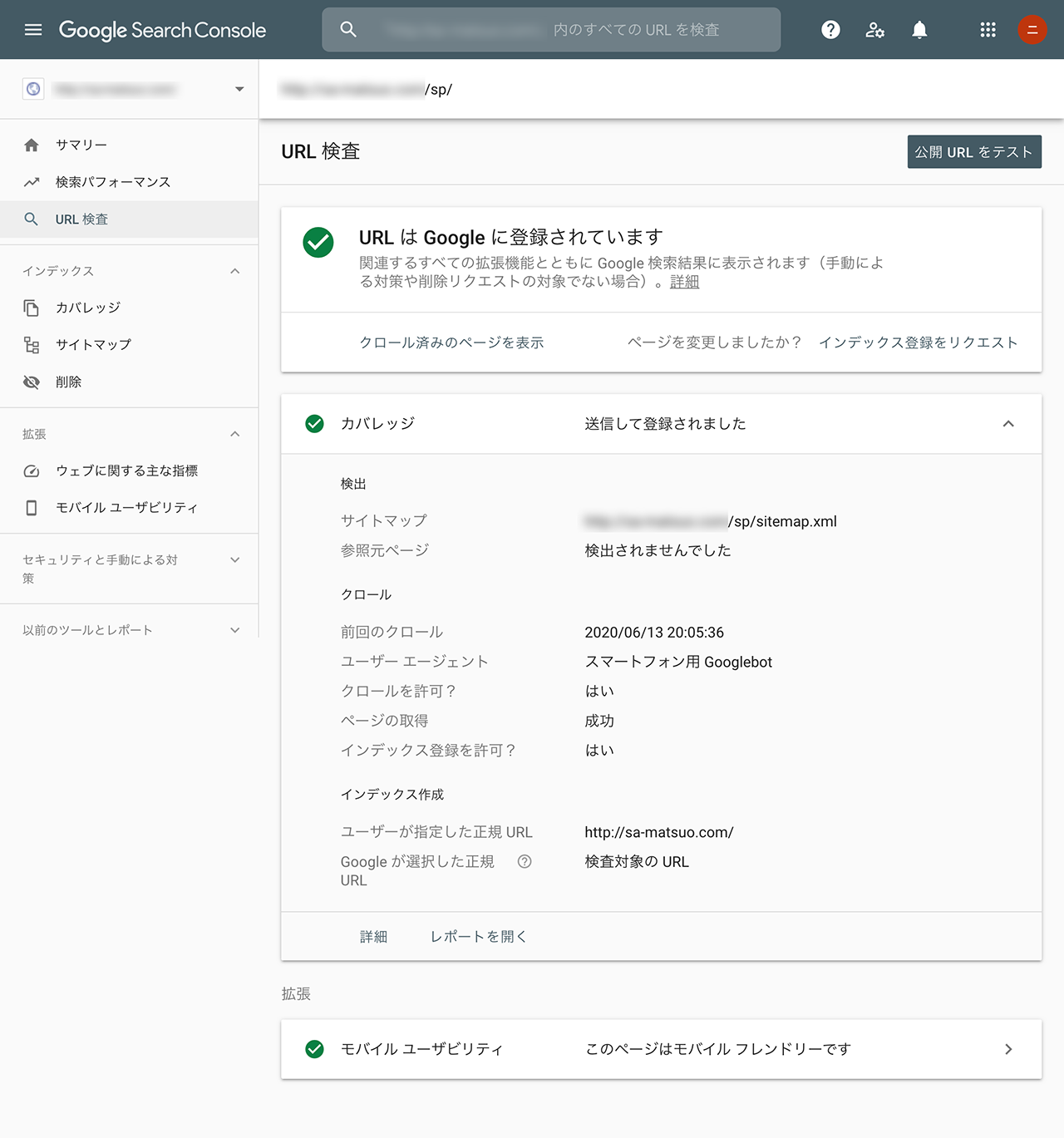Open the Google apps grid
Screen dimensions: 1064x1138
pyautogui.click(x=988, y=30)
